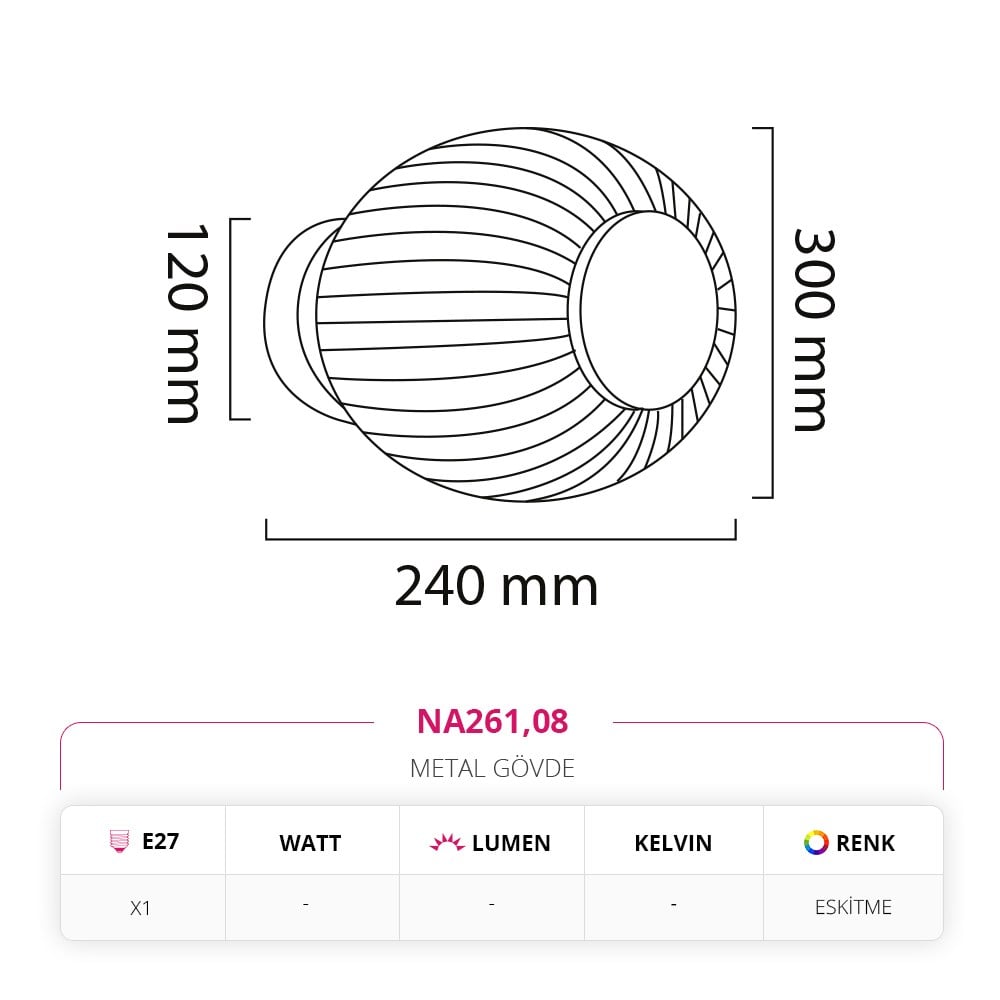This screenshot has height=1000, width=1000.
Task: Click the X1 quantity cell
Action: click(140, 908)
